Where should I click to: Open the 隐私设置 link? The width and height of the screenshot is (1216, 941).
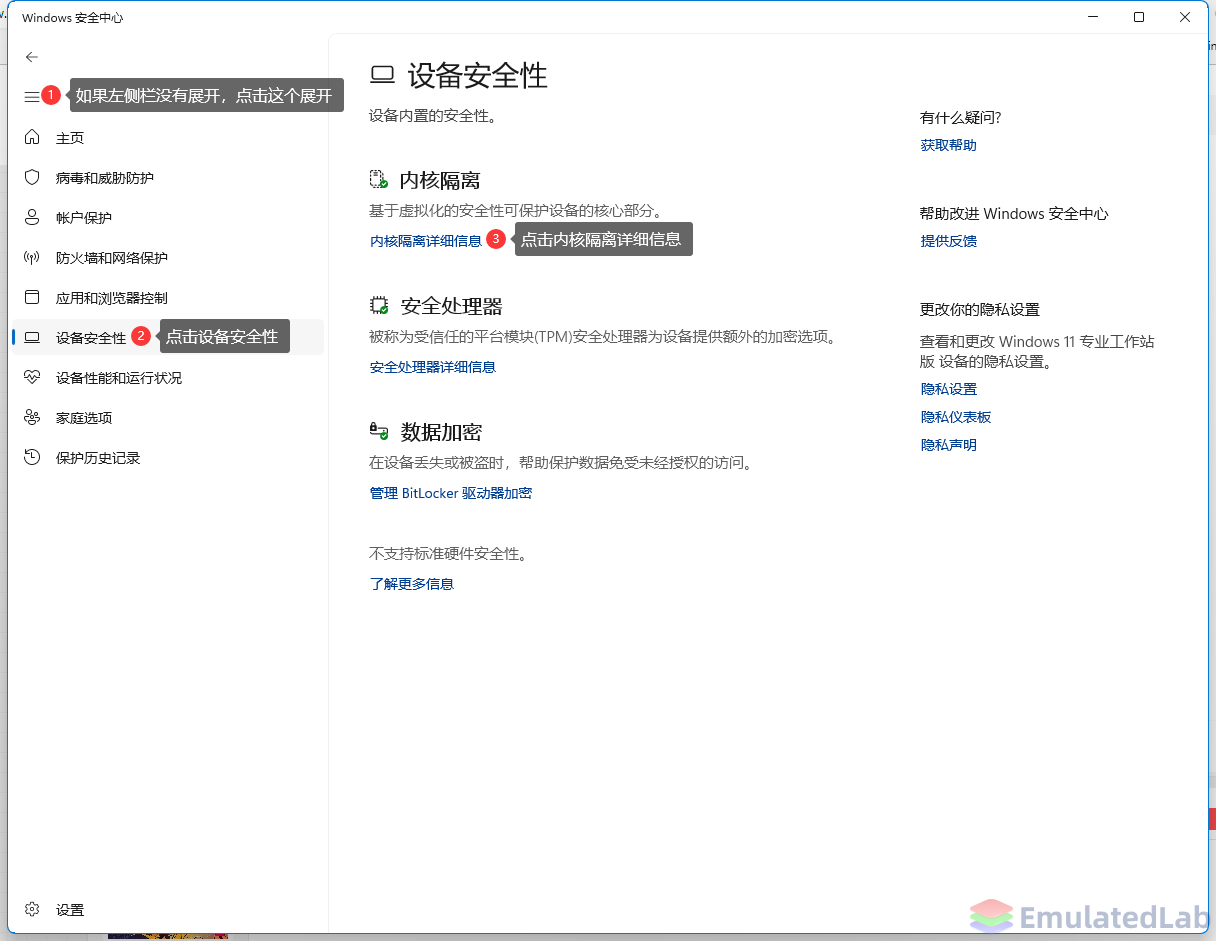[x=949, y=389]
